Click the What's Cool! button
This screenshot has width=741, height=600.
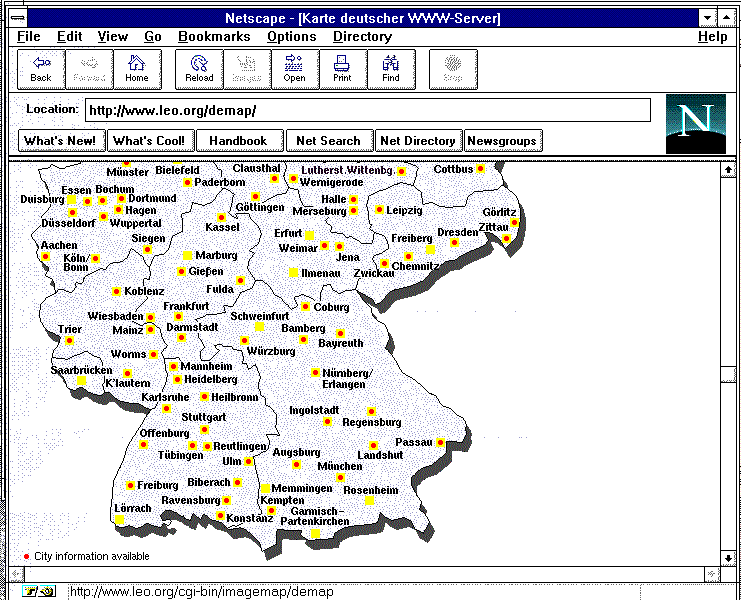click(150, 141)
